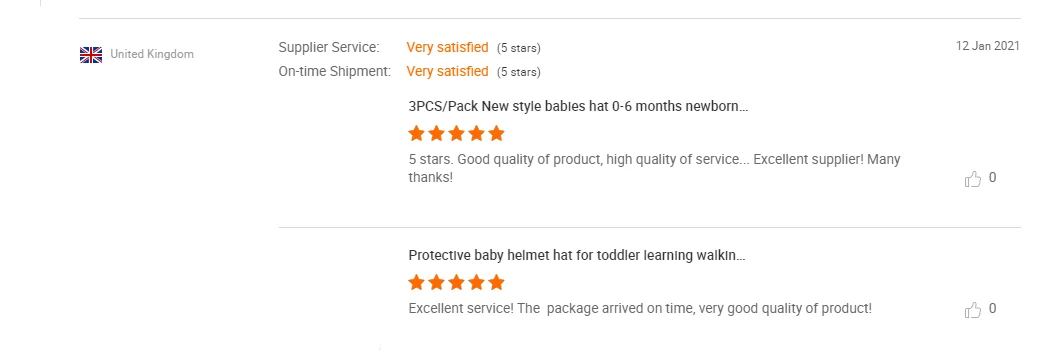Click Very satisfied next to Supplier Service
Image resolution: width=1040 pixels, height=364 pixels.
coord(447,48)
